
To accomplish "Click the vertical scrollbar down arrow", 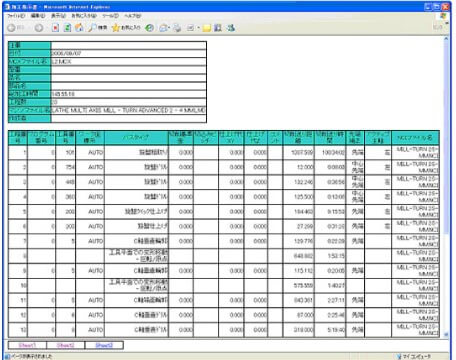I will coord(446,335).
